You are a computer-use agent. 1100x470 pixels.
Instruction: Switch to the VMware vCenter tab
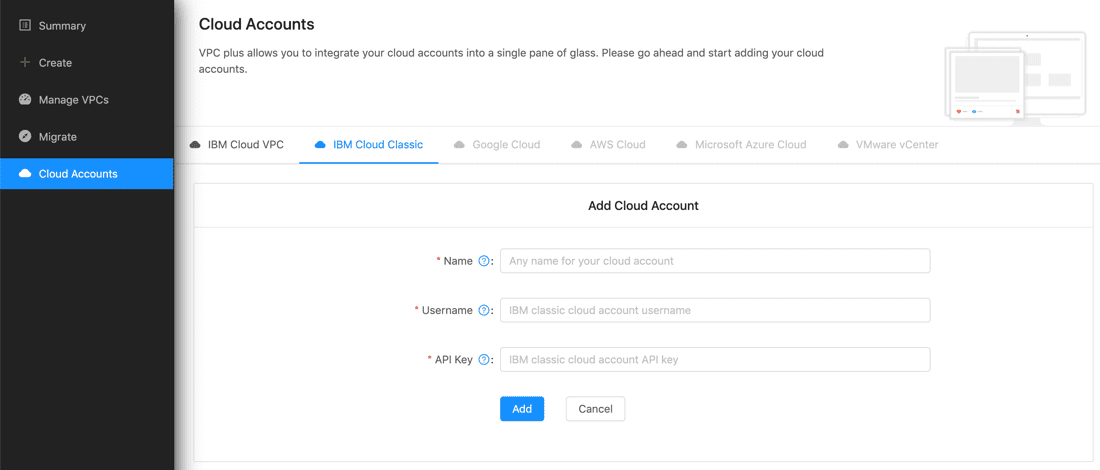coord(887,145)
